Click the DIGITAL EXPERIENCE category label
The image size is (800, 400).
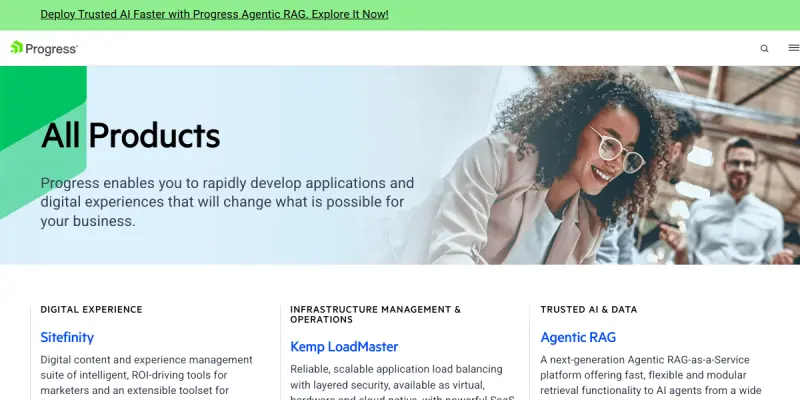pyautogui.click(x=91, y=309)
